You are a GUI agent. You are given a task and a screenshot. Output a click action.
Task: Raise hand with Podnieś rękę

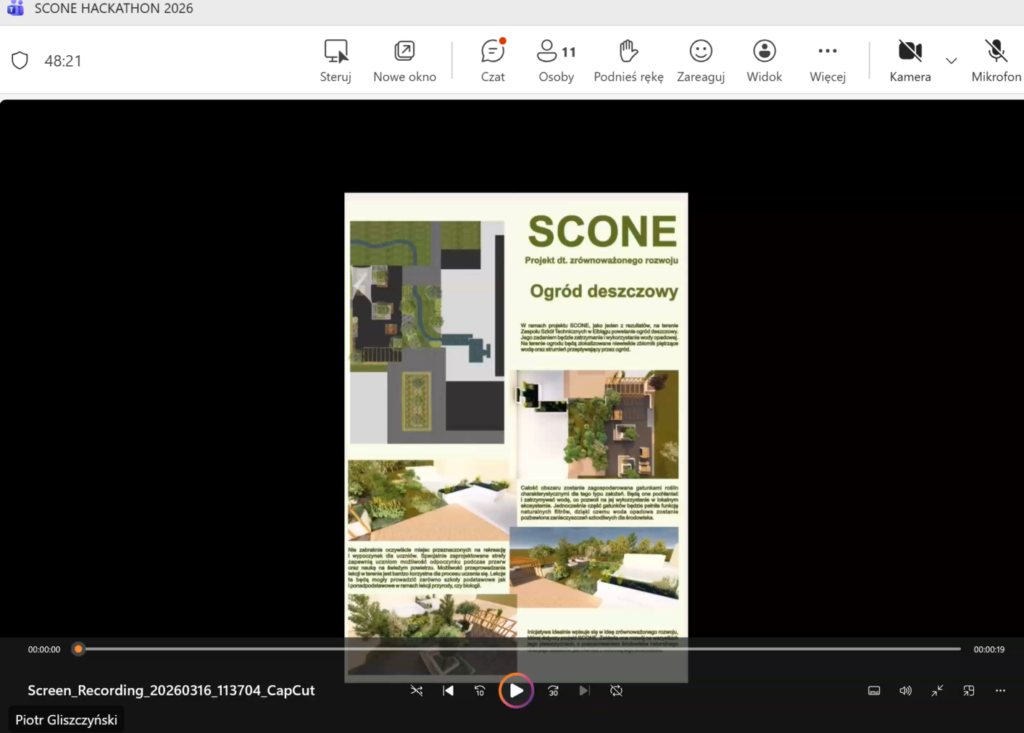[x=628, y=60]
